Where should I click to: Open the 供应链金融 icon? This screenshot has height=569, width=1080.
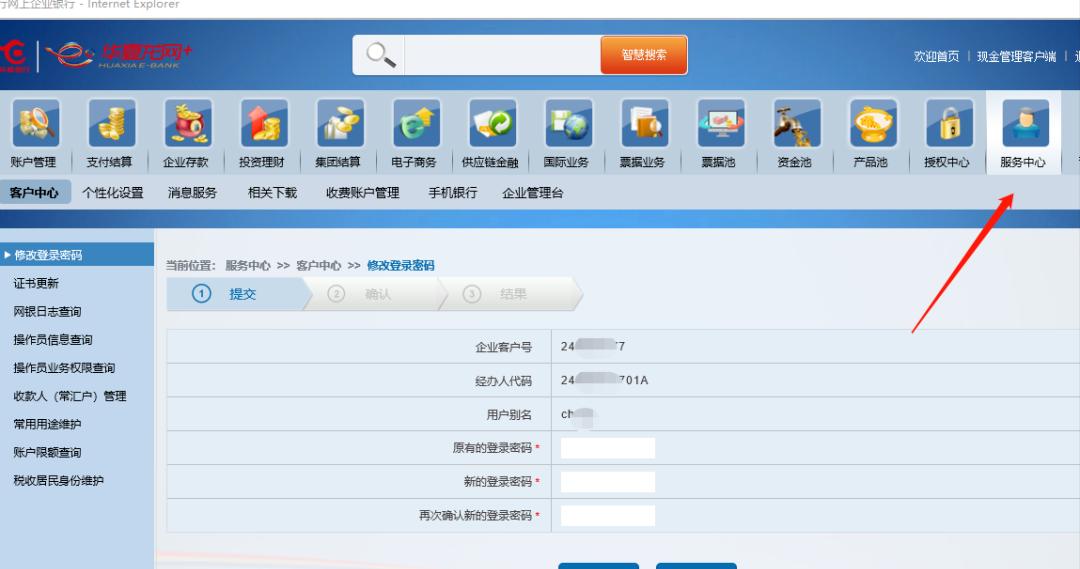pos(492,123)
